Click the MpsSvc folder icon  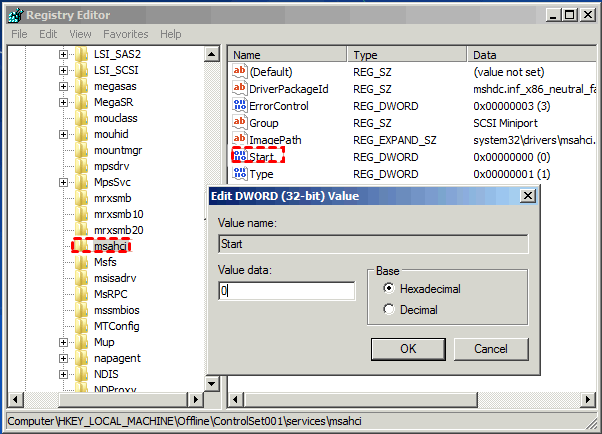click(81, 182)
